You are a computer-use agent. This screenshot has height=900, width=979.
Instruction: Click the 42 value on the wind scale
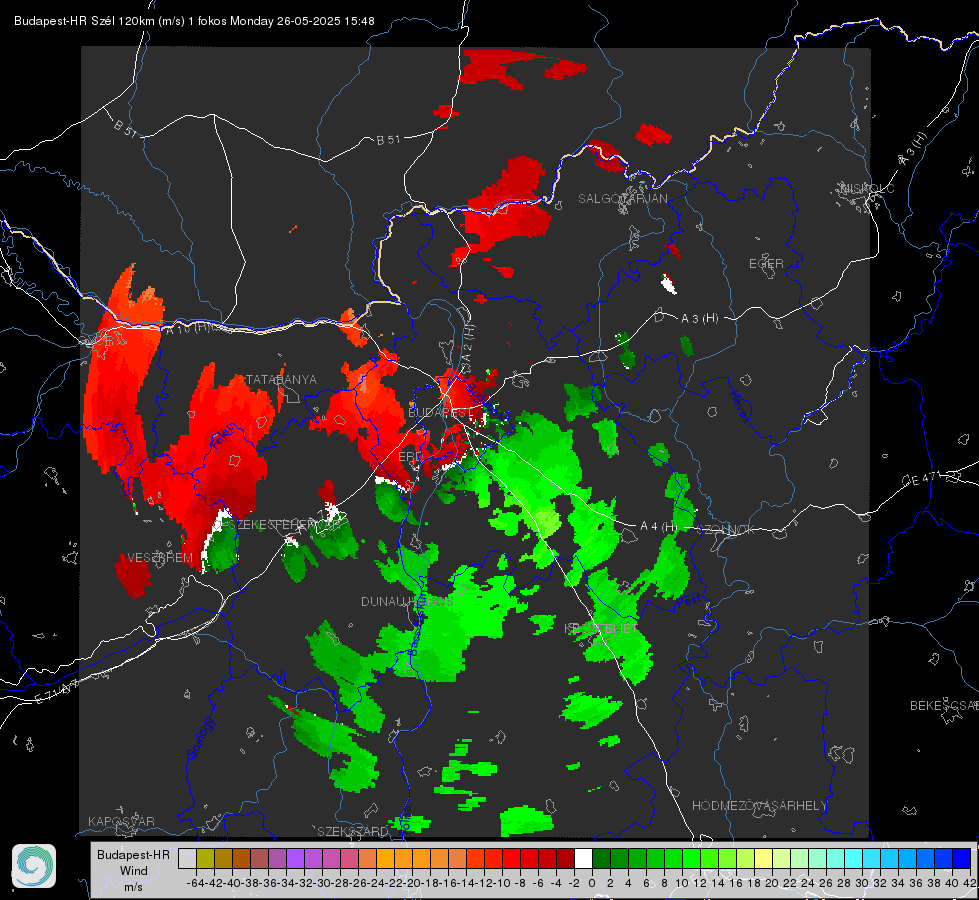[969, 883]
